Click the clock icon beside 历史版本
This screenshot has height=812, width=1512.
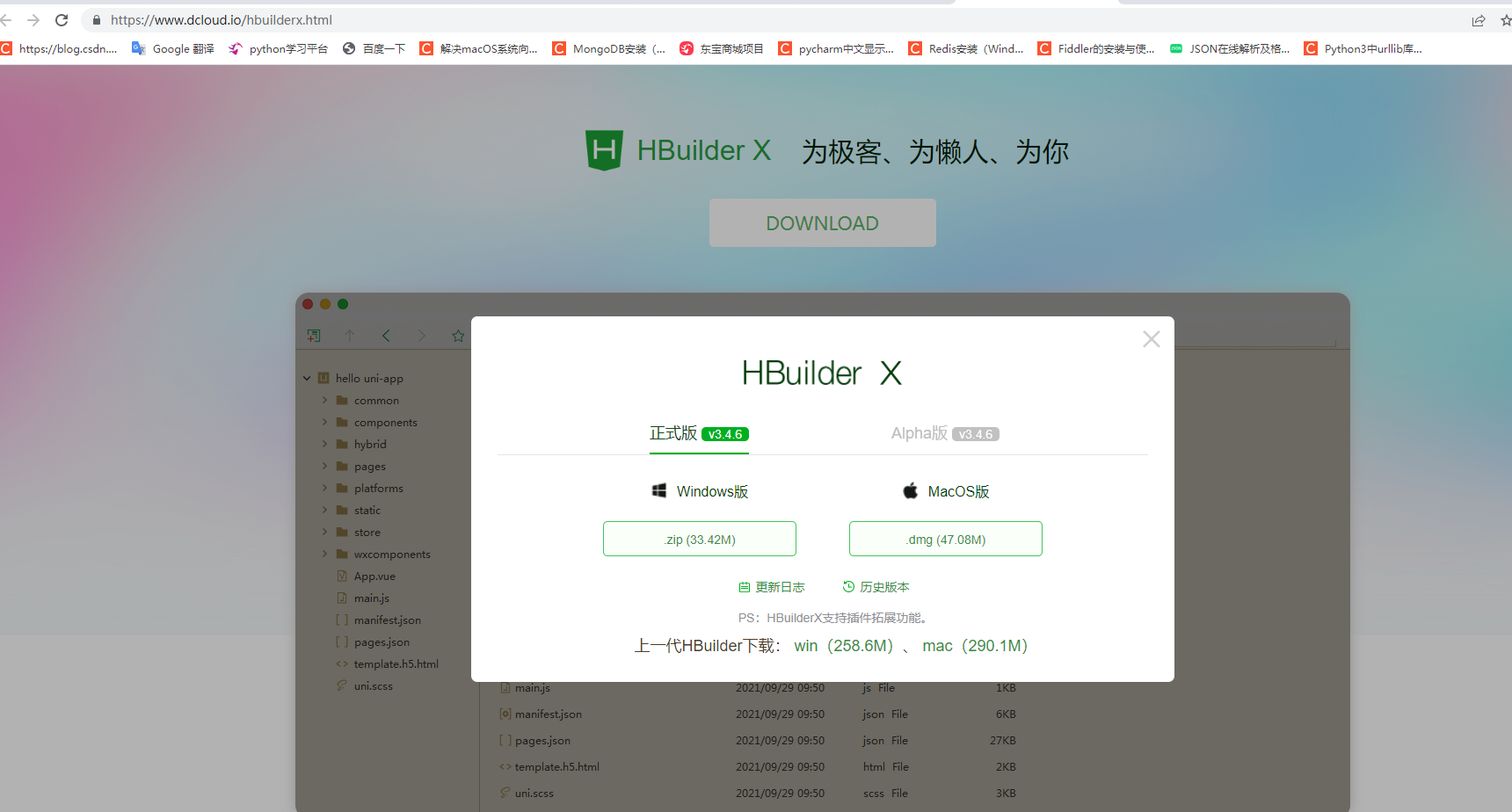point(847,586)
